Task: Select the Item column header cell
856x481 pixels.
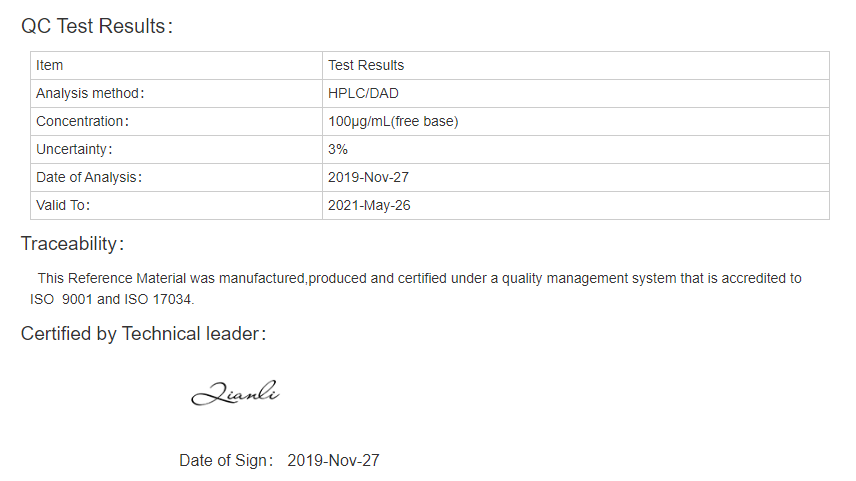Action: [176, 66]
